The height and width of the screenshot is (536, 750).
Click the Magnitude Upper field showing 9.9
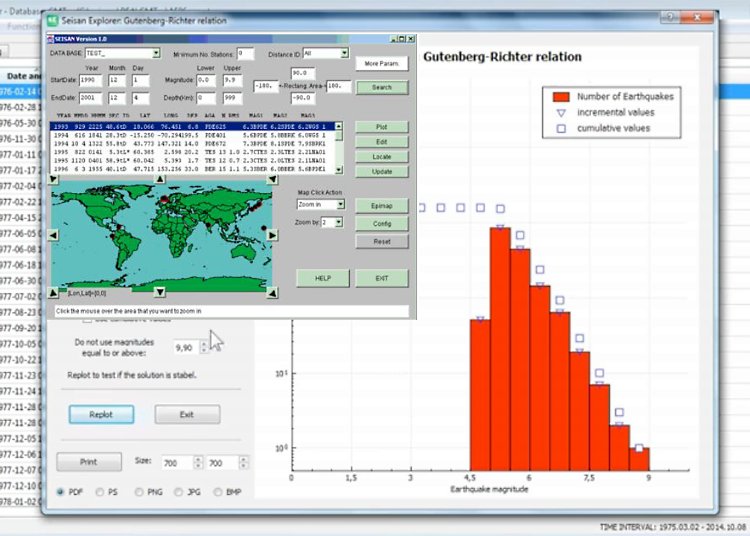click(x=232, y=80)
